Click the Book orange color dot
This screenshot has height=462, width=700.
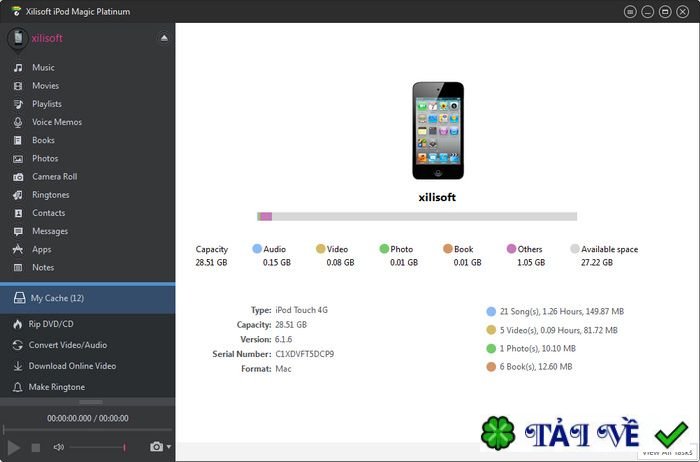coord(448,249)
